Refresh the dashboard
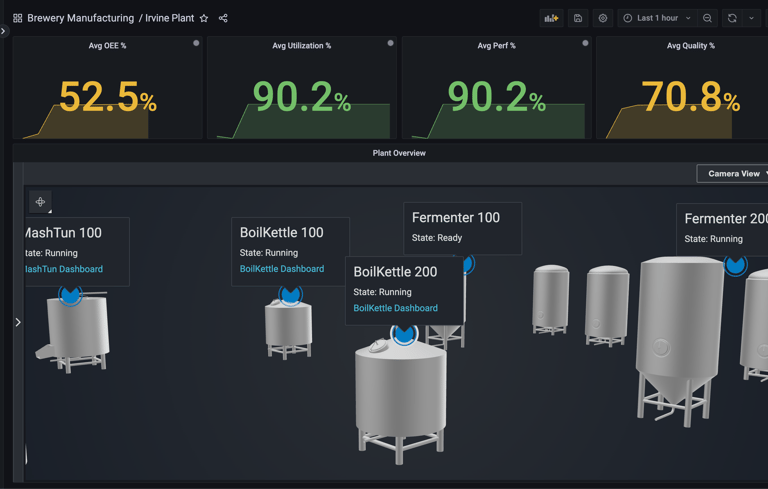Viewport: 768px width, 489px height. (x=732, y=18)
